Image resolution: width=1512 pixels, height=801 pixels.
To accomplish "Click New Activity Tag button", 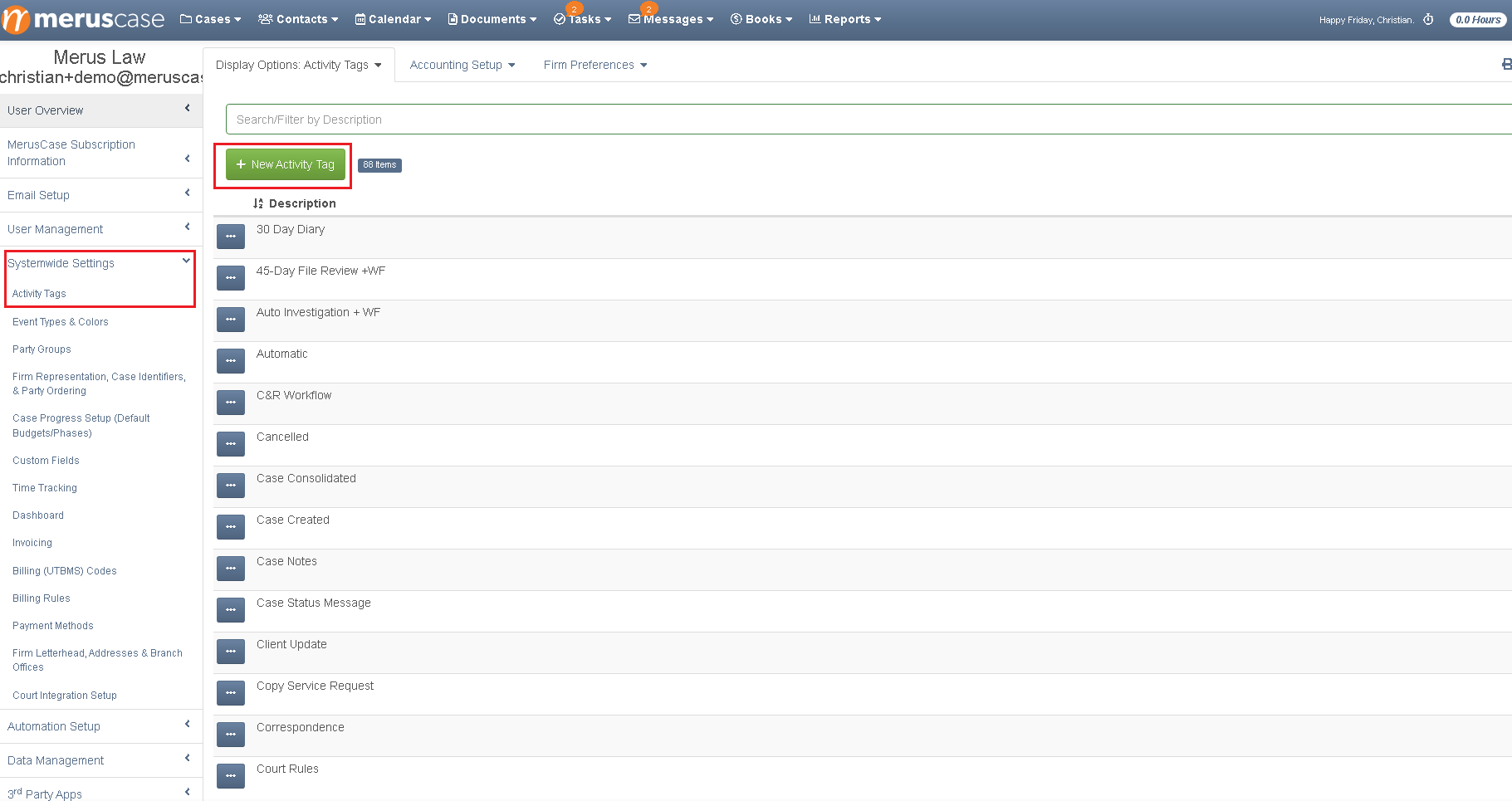I will click(x=286, y=164).
